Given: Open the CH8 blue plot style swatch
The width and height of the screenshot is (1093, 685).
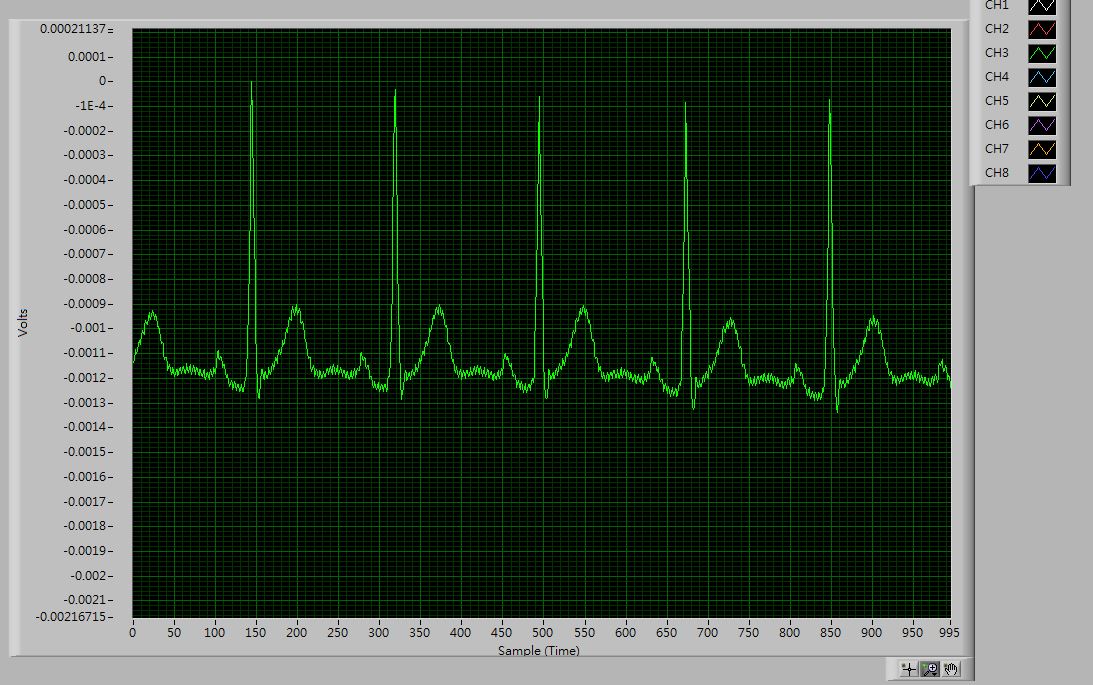Looking at the screenshot, I should [1042, 173].
